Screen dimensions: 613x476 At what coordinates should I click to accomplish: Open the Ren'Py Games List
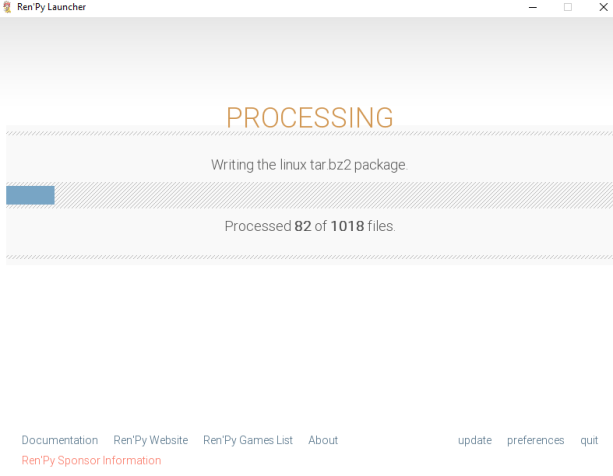248,440
